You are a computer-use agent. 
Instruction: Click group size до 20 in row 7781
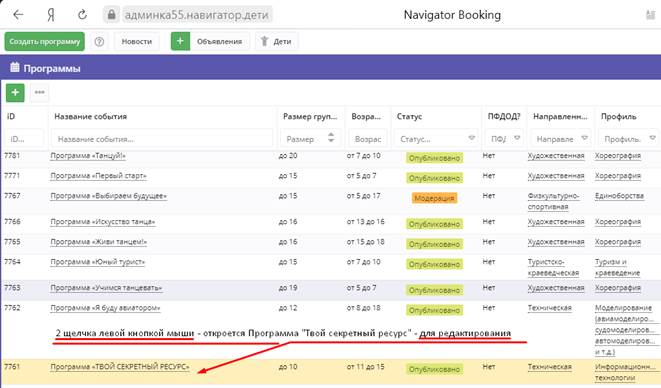(288, 156)
